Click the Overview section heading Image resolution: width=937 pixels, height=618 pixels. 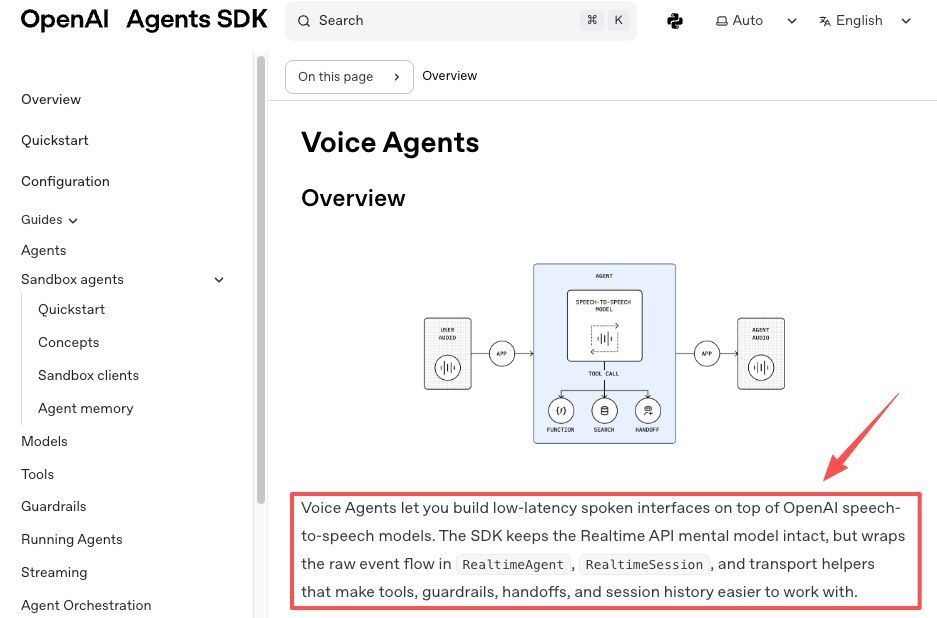[353, 198]
